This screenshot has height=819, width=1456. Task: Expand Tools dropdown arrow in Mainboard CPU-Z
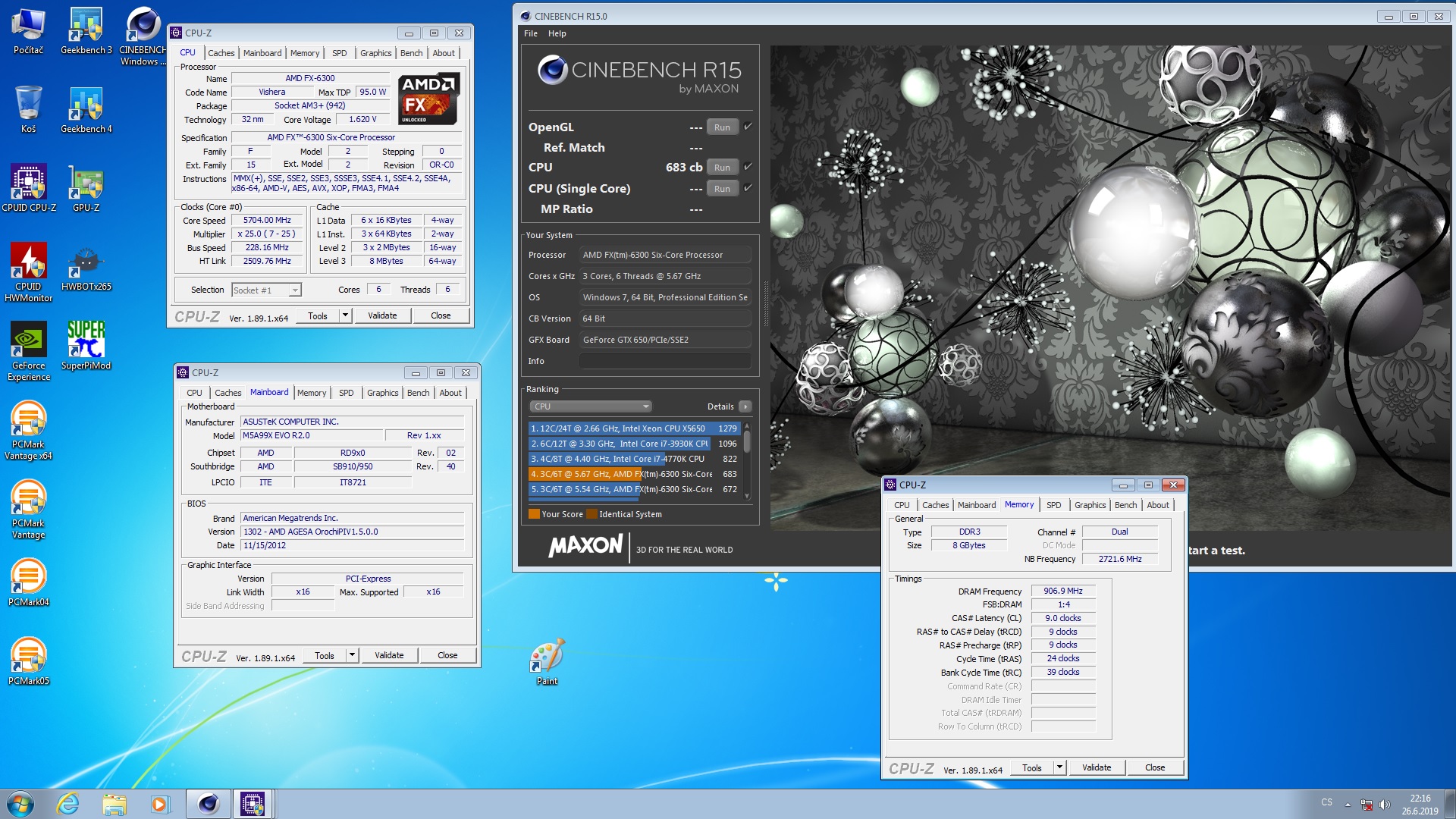pos(352,655)
